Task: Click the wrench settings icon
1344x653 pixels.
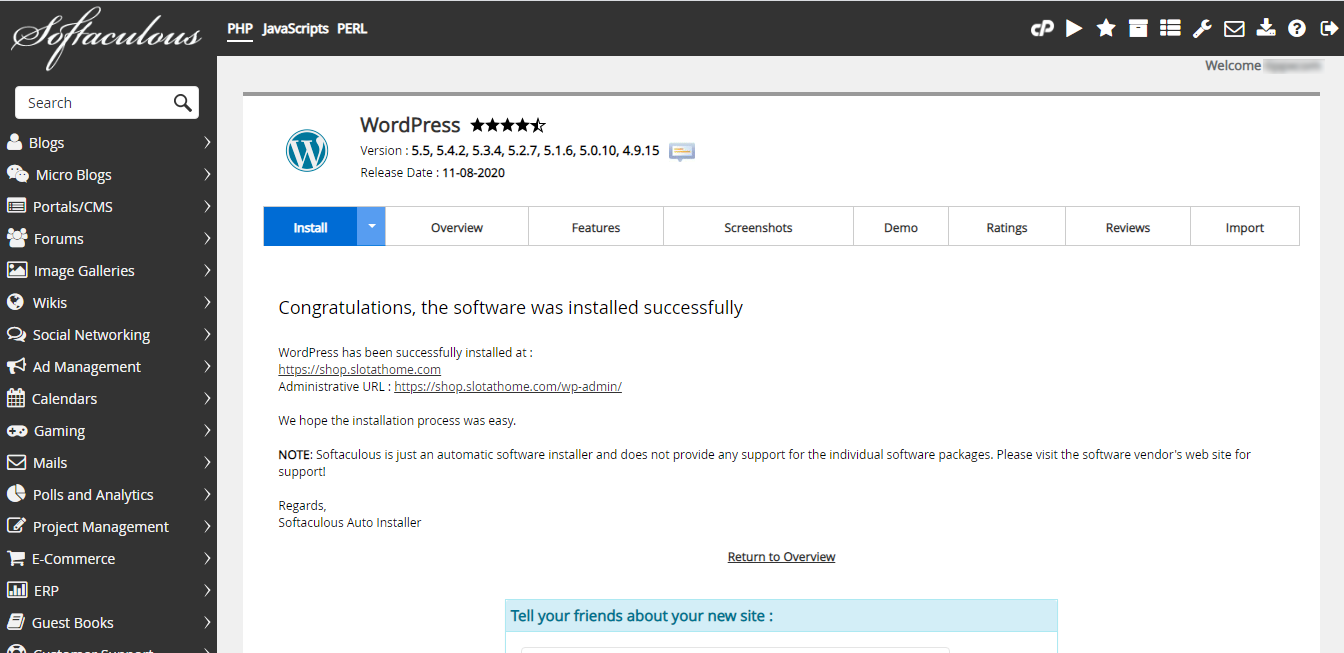Action: pos(1202,28)
